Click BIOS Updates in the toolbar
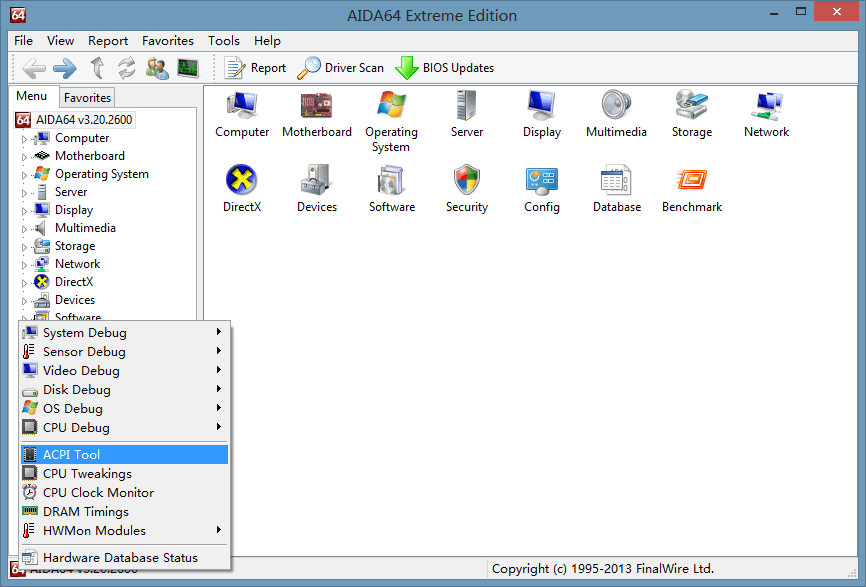The width and height of the screenshot is (866, 587). coord(445,68)
